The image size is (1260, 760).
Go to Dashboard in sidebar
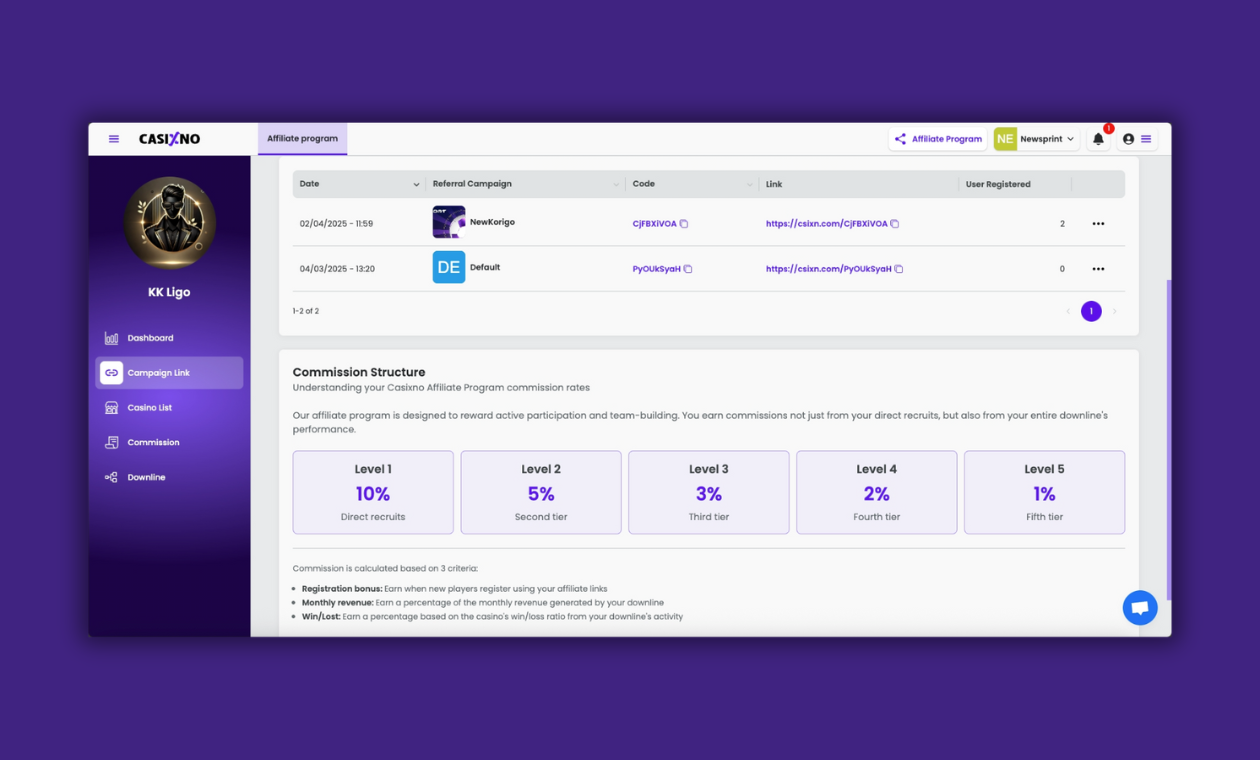pyautogui.click(x=169, y=338)
